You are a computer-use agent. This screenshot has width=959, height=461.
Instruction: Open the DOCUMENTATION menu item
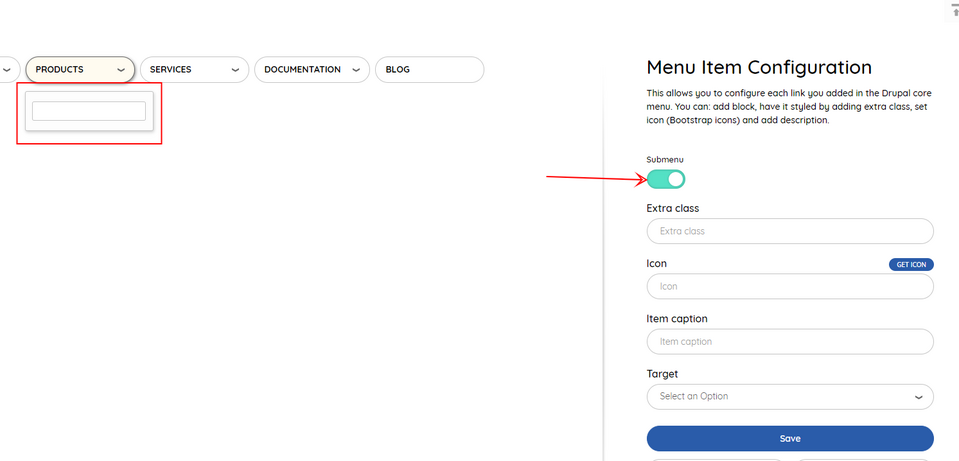(302, 70)
